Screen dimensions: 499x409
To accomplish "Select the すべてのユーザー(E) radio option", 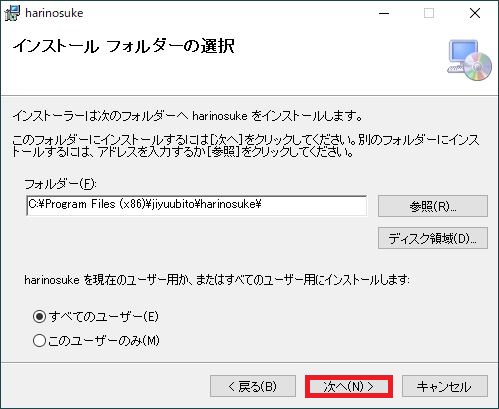I will click(95, 316).
